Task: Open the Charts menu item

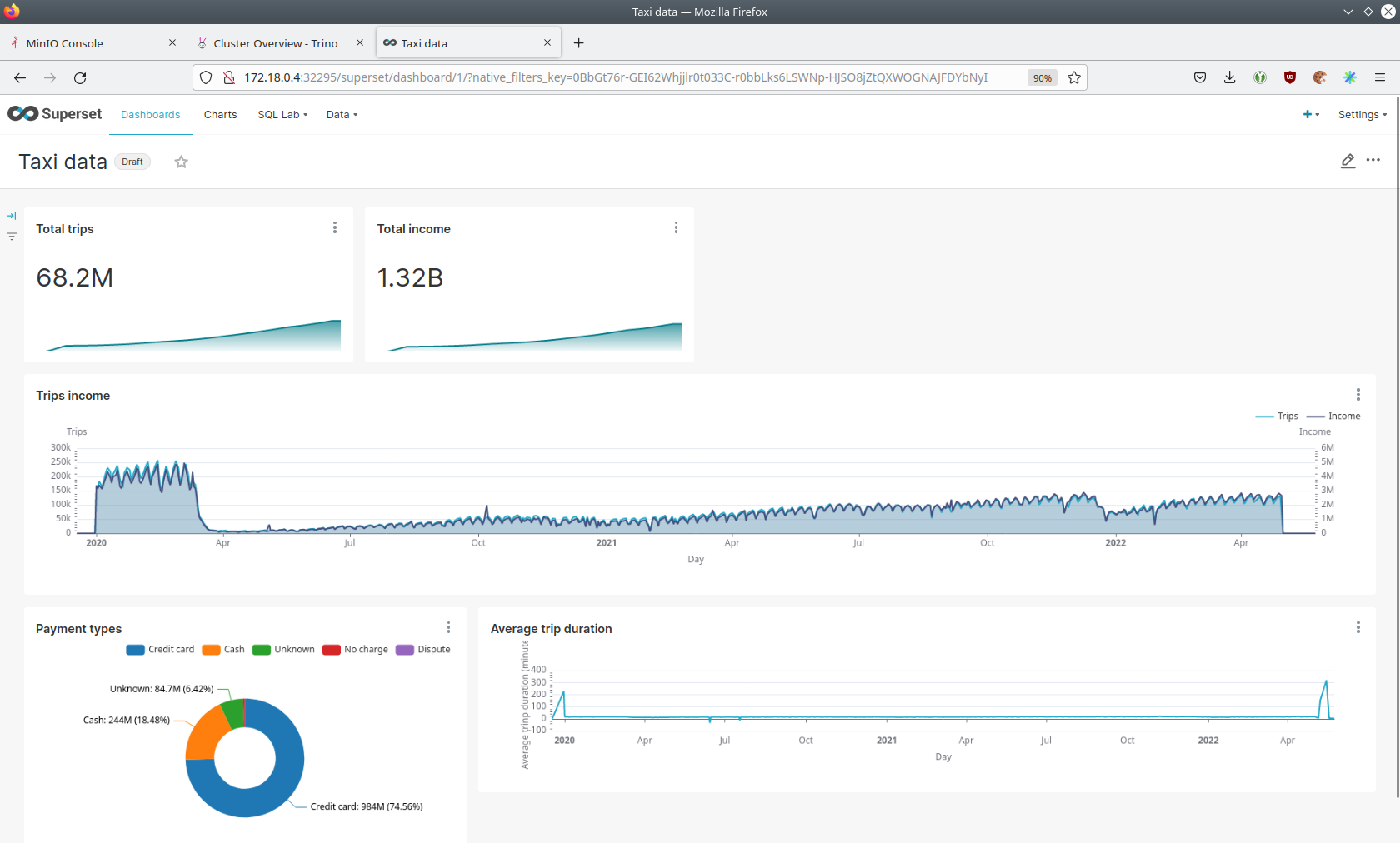Action: 220,115
